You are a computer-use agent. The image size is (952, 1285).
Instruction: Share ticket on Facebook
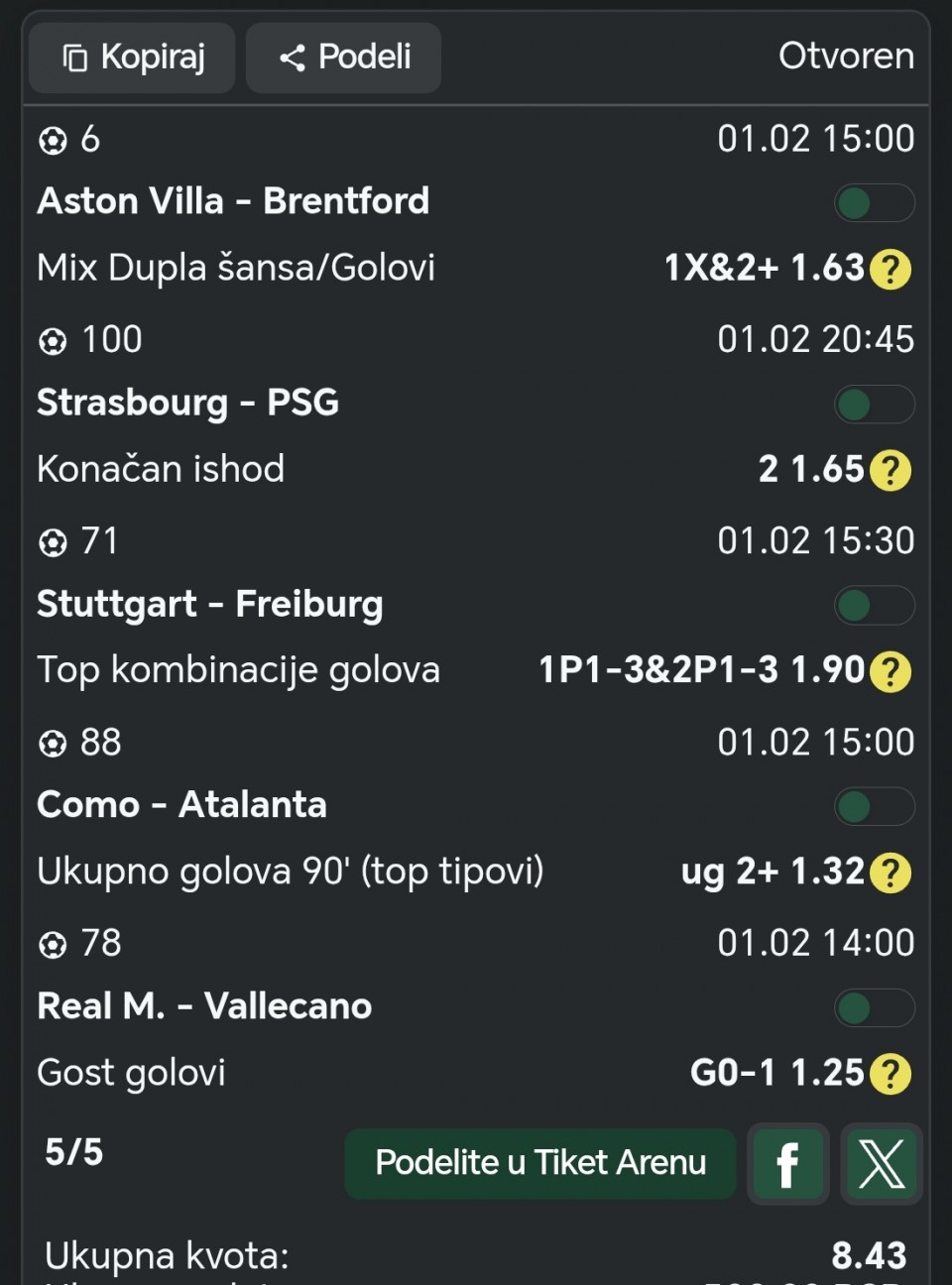click(x=787, y=1163)
